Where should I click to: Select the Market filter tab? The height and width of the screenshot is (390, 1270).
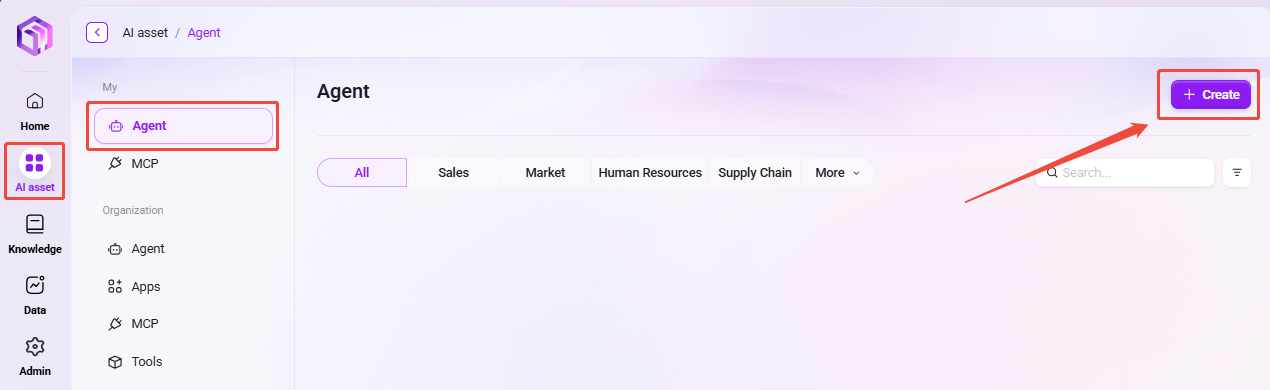pyautogui.click(x=546, y=172)
